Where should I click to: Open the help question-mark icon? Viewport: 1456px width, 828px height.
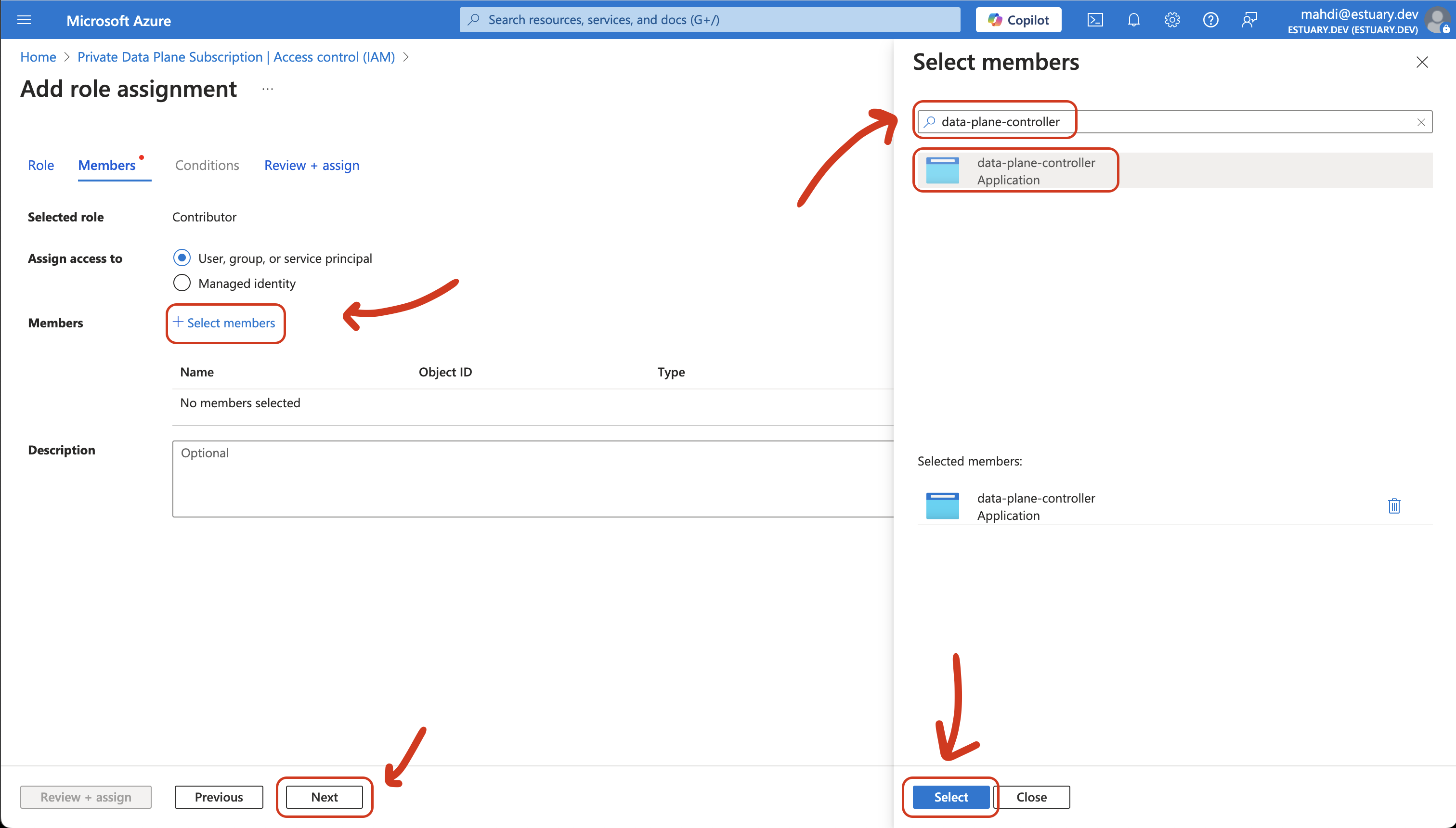pos(1211,19)
